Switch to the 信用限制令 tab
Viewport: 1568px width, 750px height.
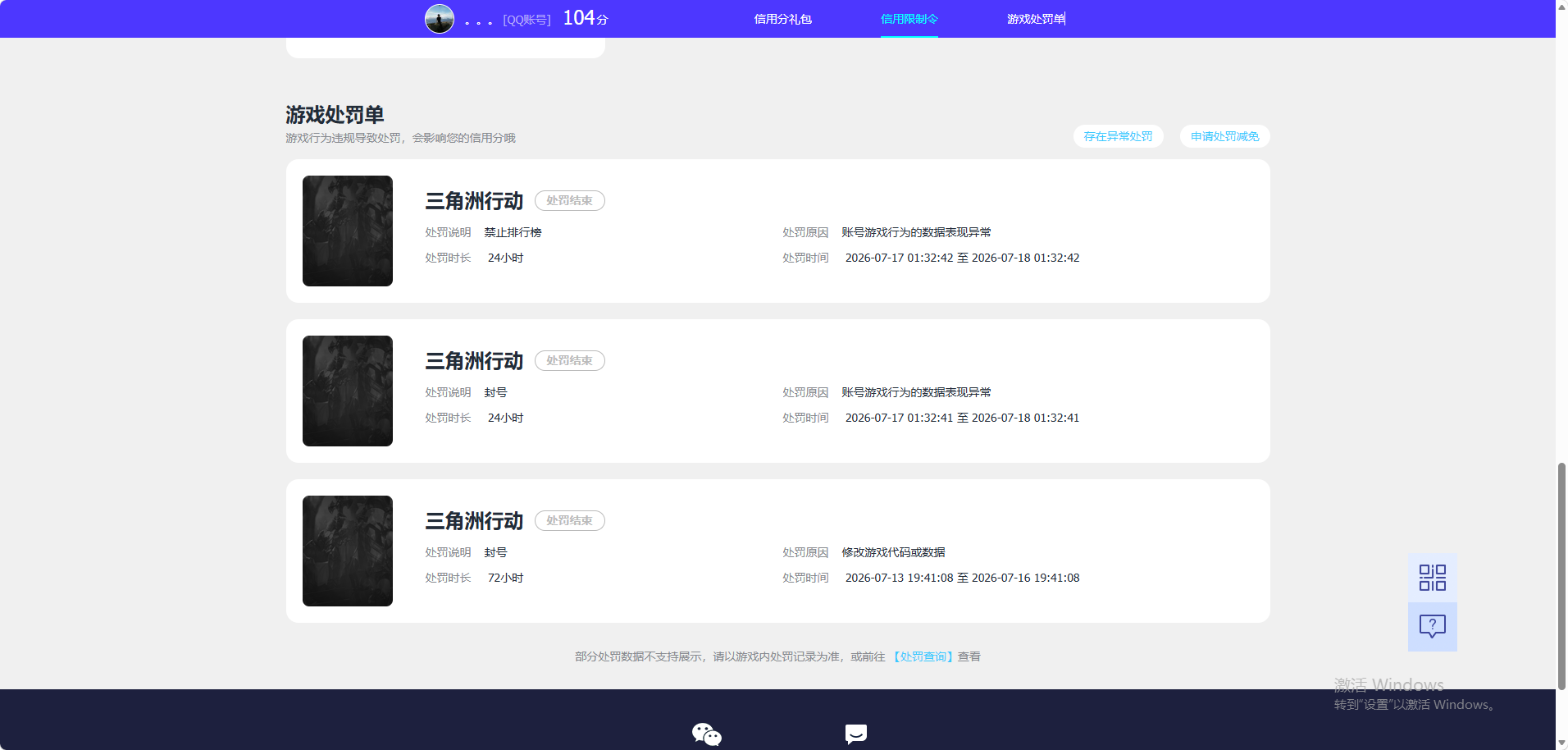pyautogui.click(x=909, y=19)
